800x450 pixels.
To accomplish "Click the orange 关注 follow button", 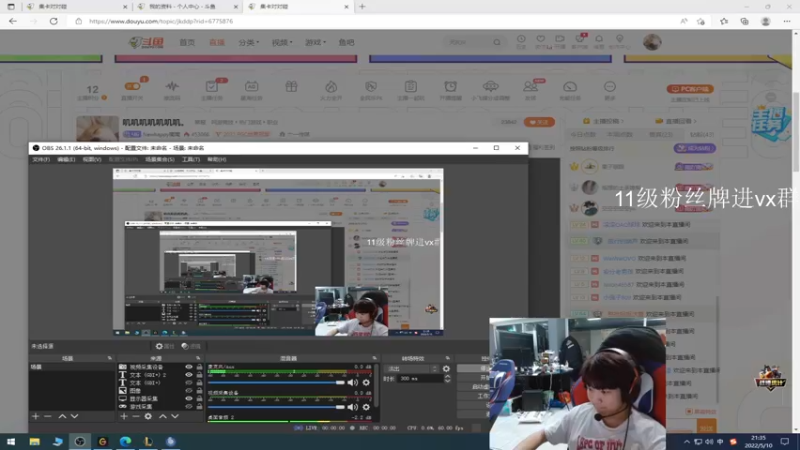I will click(x=539, y=122).
